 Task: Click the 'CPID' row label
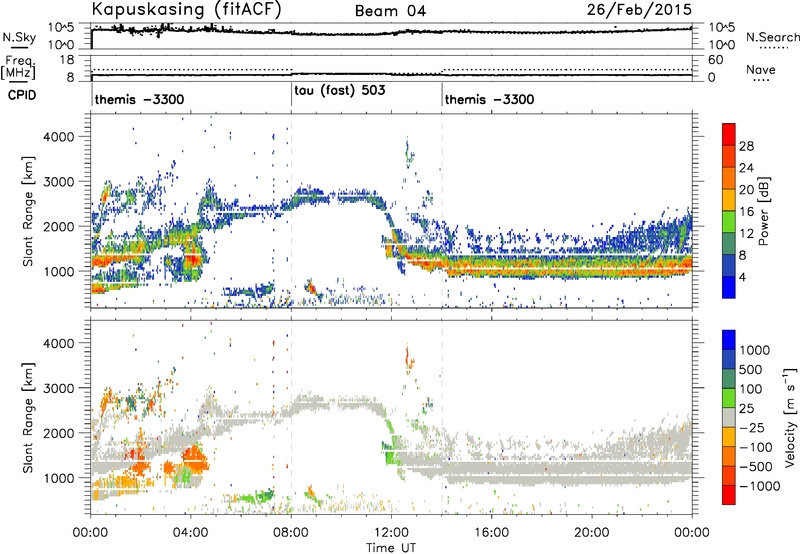[x=22, y=95]
